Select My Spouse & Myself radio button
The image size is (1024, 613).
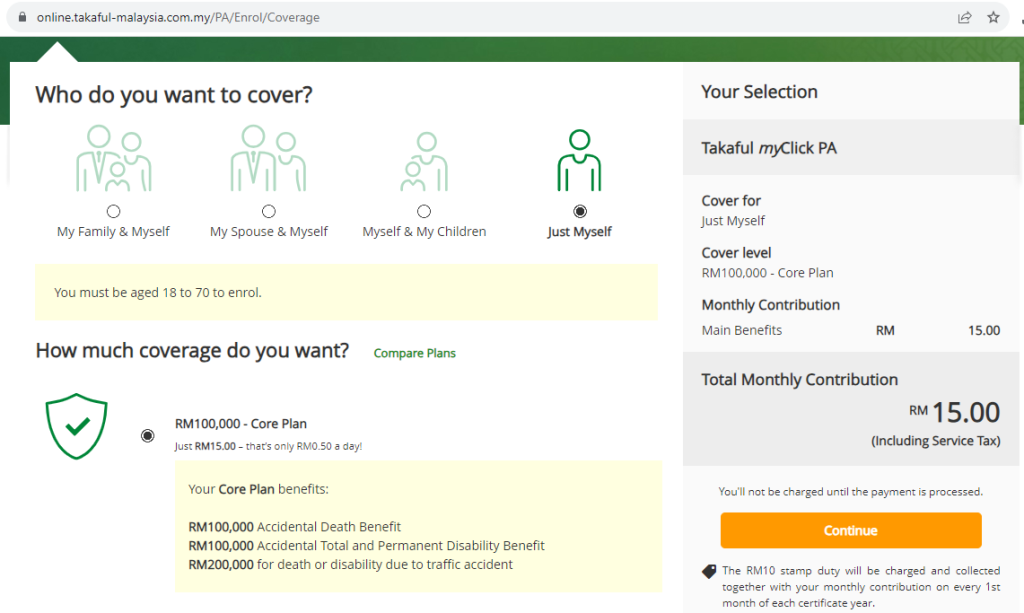coord(268,212)
